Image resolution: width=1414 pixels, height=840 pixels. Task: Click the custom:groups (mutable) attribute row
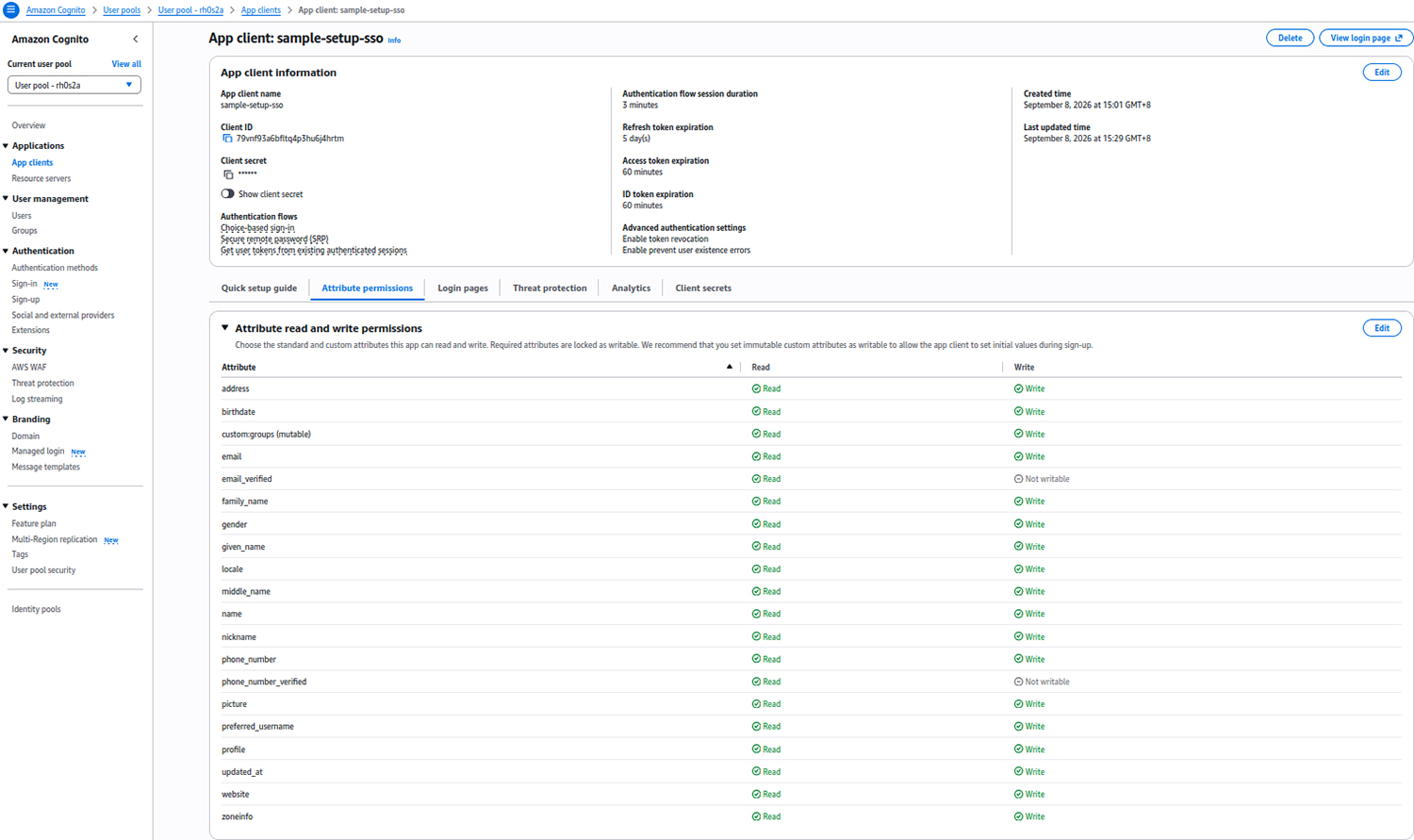pos(811,435)
